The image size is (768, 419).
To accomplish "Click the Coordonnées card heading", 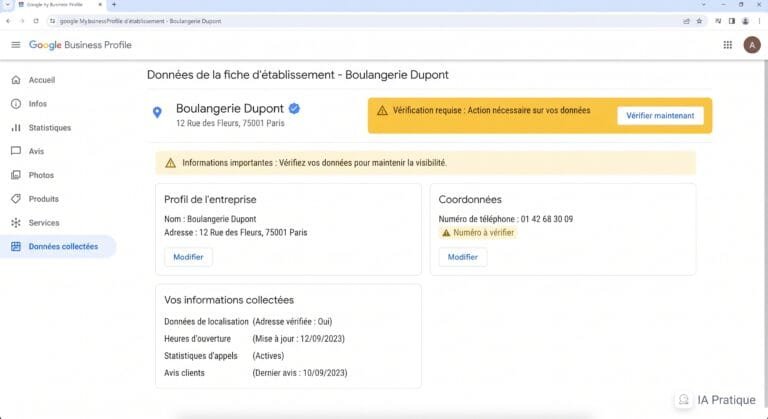I will [x=470, y=199].
